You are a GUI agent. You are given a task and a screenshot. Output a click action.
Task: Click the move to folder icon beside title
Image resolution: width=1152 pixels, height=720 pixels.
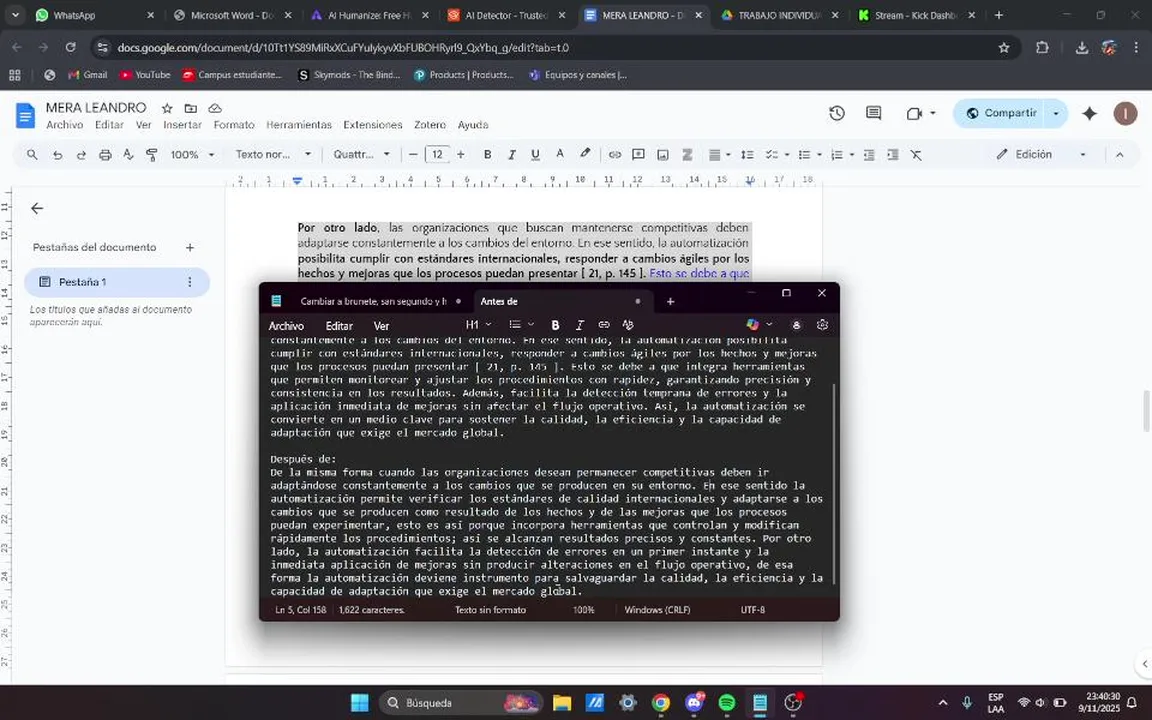click(190, 108)
